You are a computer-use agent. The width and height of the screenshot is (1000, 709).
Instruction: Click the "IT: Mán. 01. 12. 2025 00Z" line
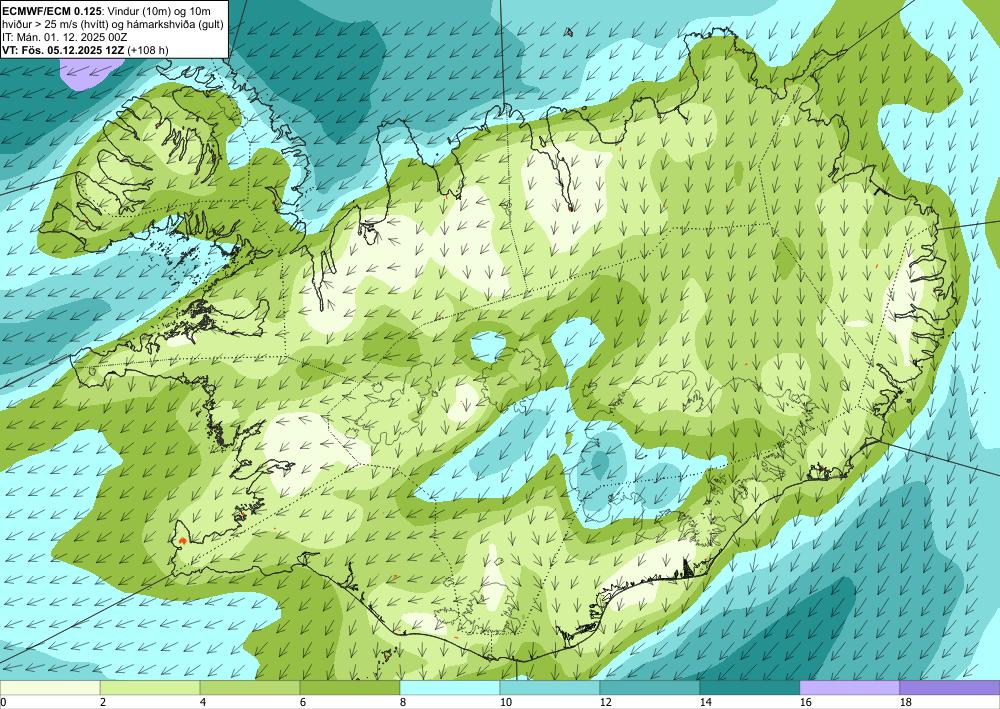click(x=64, y=37)
